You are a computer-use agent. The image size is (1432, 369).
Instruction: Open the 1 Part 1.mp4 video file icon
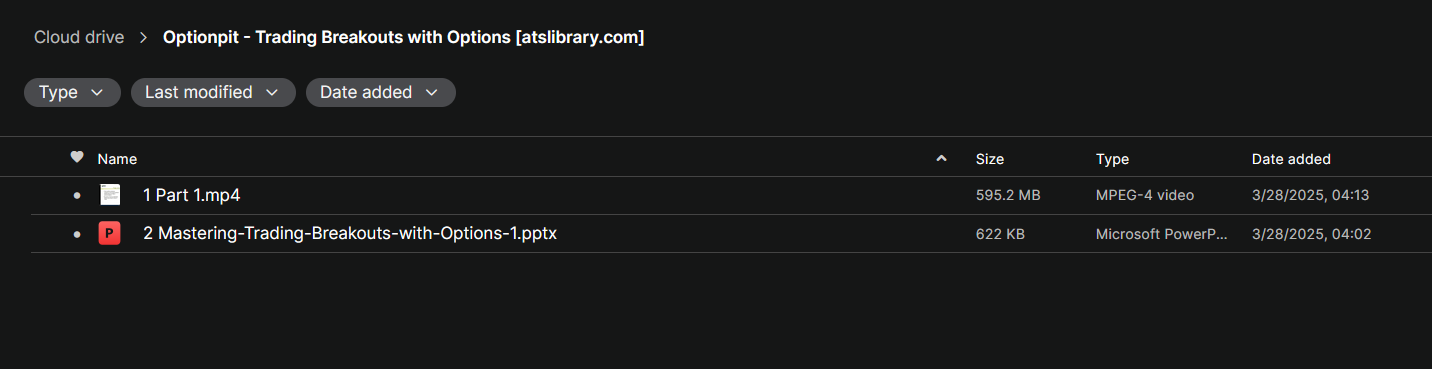pyautogui.click(x=110, y=195)
